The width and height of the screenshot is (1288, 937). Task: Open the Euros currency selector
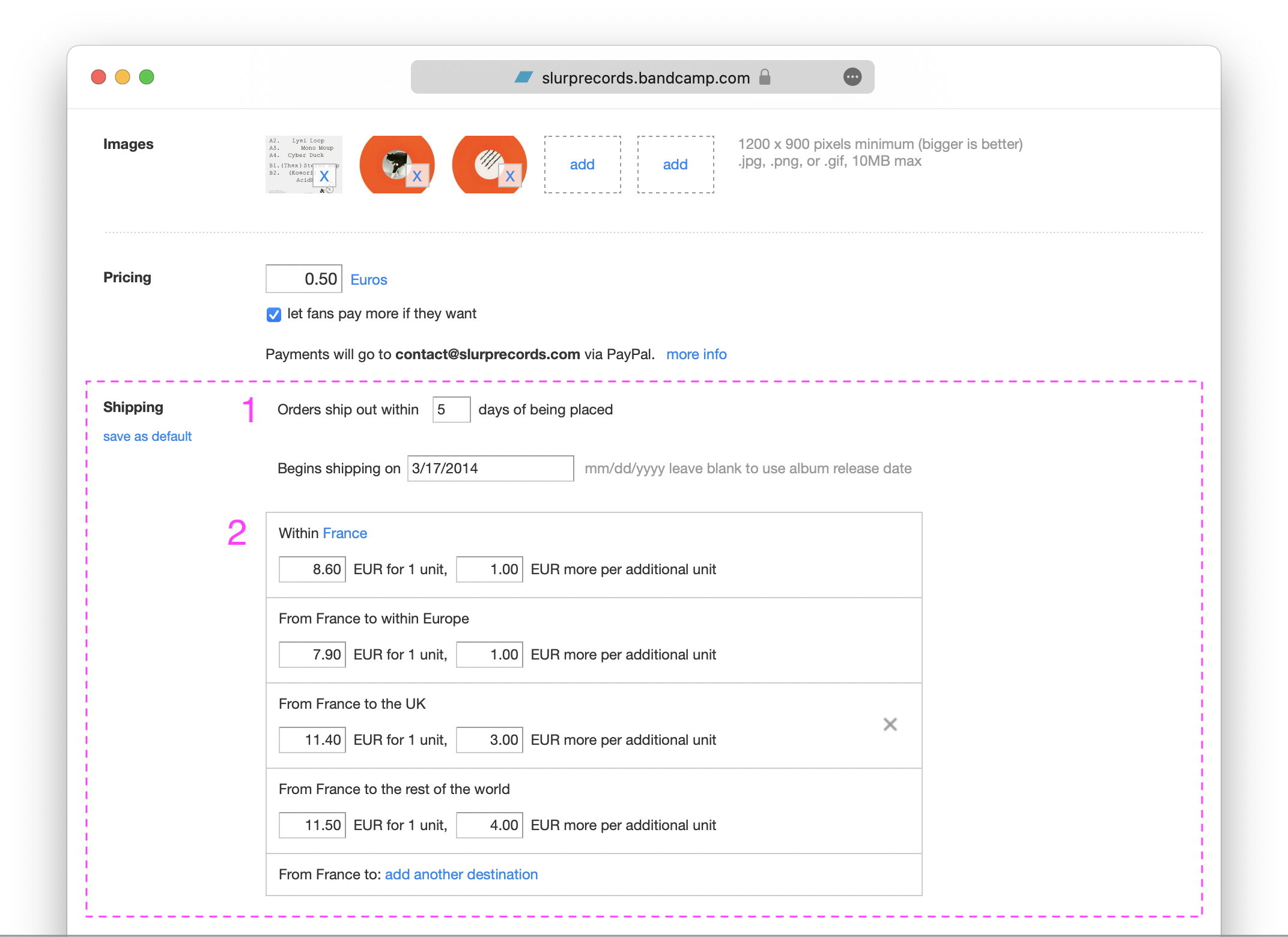point(369,280)
